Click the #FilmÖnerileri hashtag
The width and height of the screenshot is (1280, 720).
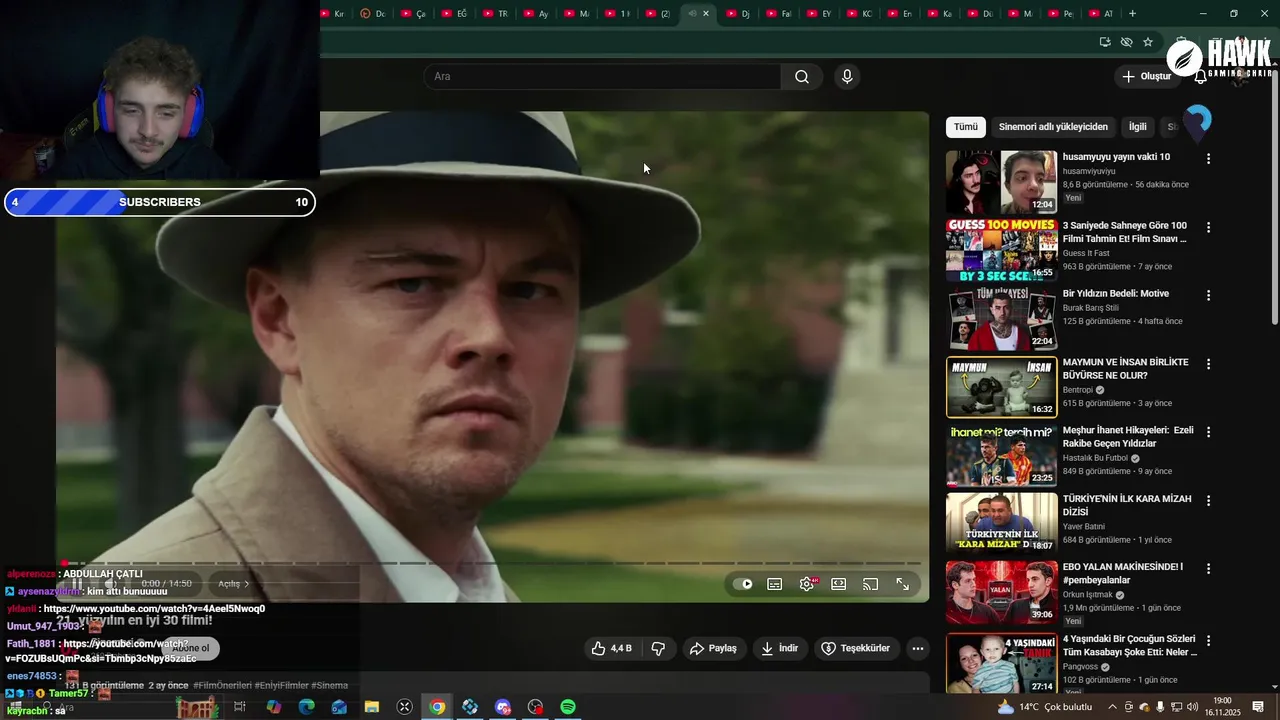[x=222, y=686]
